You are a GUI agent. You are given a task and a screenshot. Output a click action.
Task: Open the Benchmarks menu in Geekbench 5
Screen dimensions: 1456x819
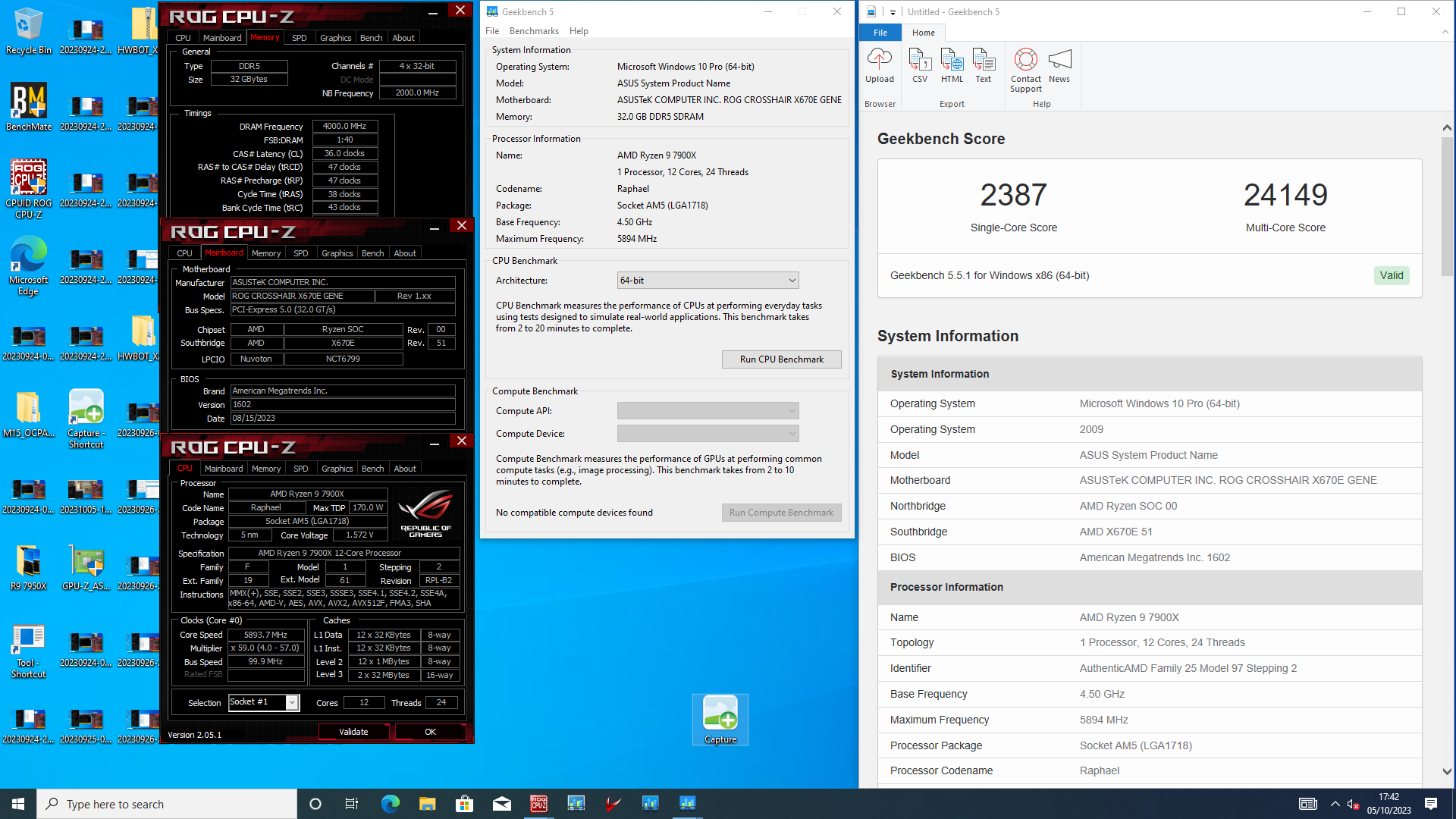tap(534, 31)
